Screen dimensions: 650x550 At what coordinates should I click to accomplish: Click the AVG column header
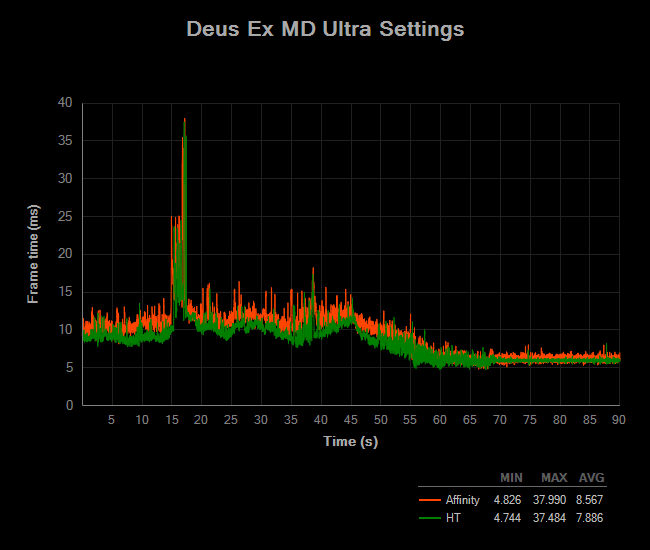[x=592, y=478]
